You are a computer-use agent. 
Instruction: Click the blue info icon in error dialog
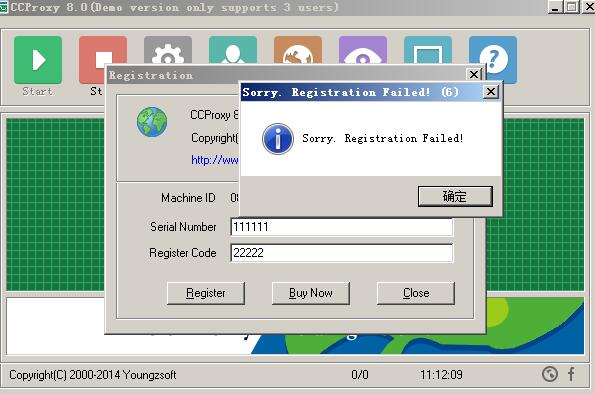(x=278, y=139)
